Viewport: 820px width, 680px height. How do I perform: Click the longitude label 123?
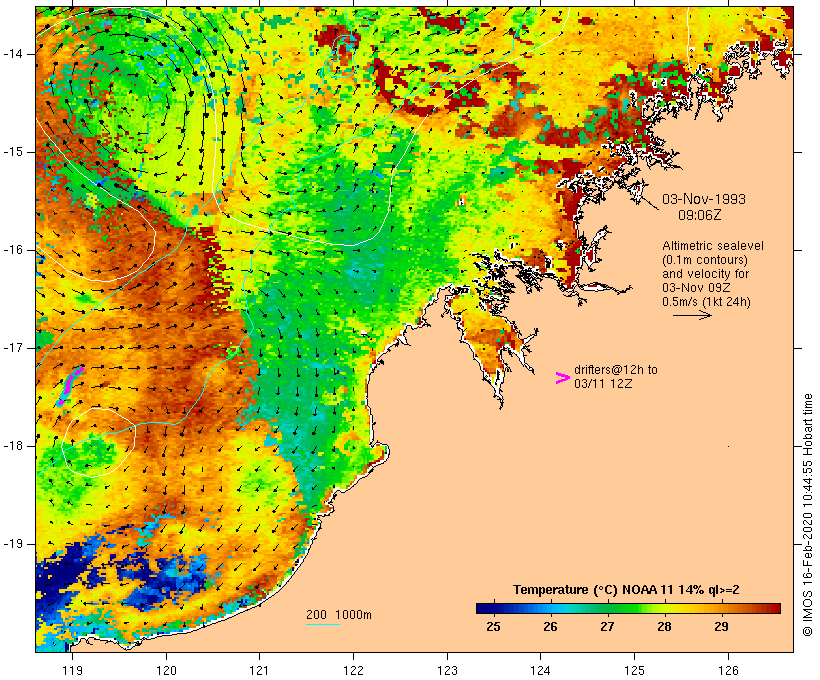447,670
